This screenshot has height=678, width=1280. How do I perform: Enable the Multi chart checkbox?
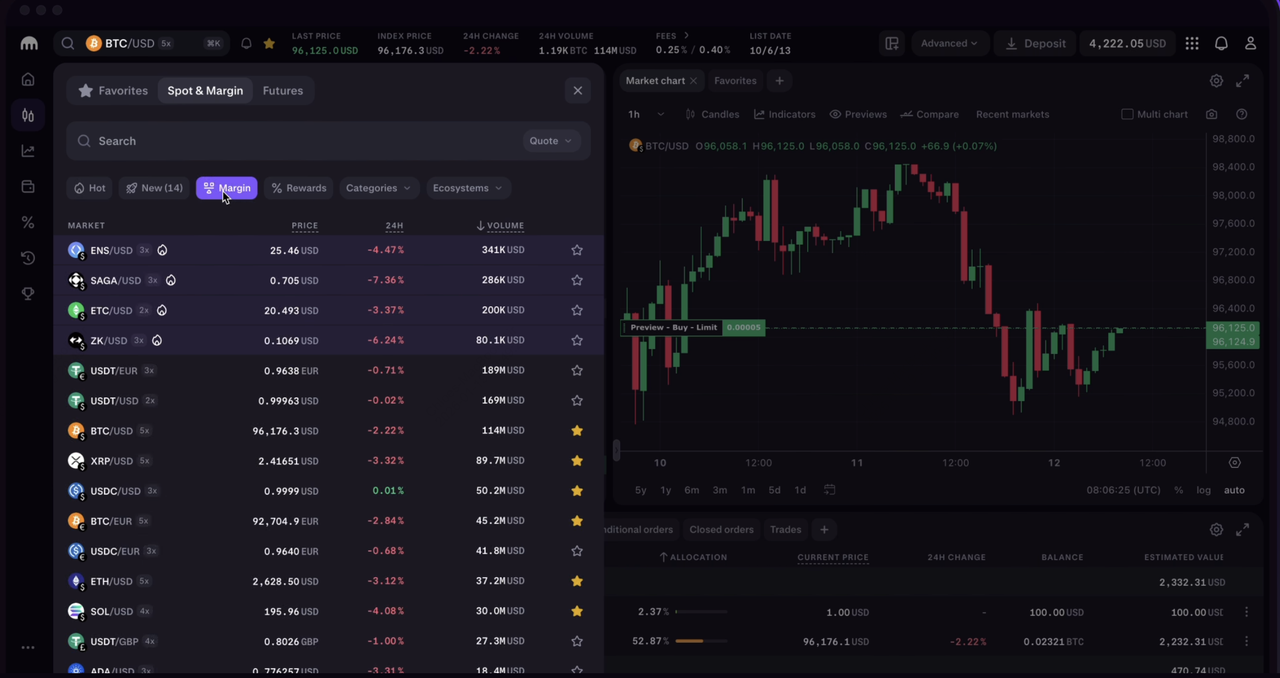click(x=1127, y=114)
